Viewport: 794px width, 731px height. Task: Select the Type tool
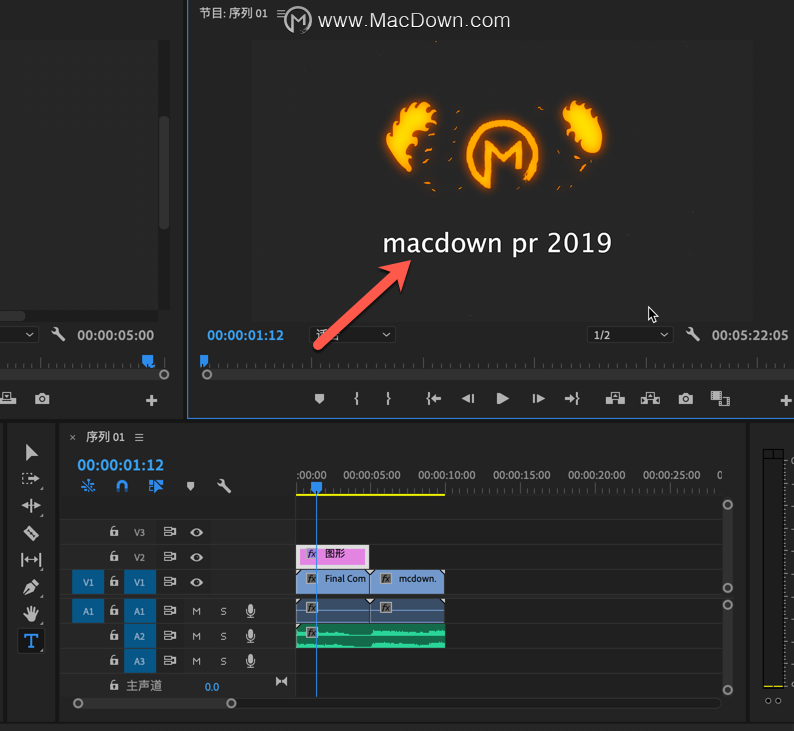tap(31, 641)
